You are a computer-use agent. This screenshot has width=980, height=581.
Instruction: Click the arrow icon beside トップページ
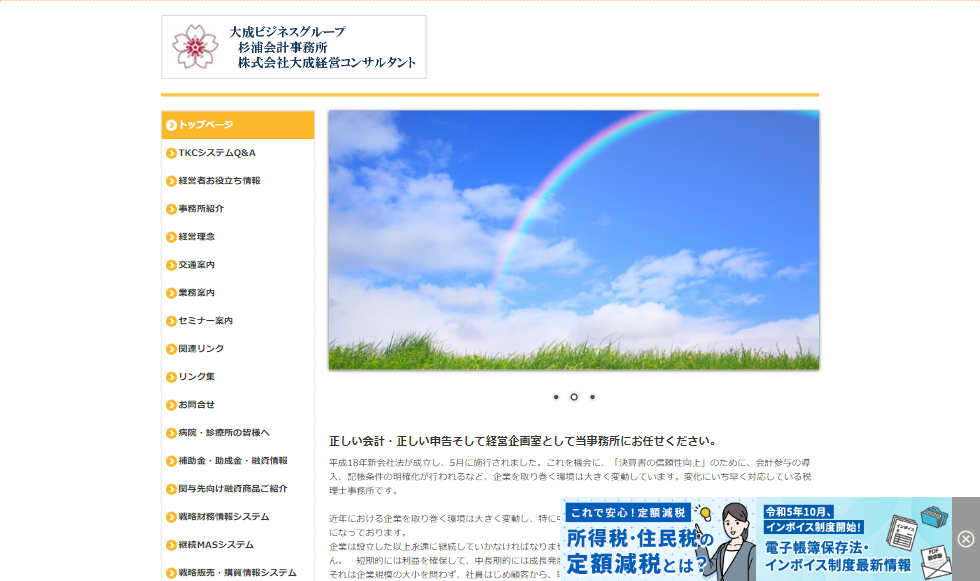pyautogui.click(x=171, y=125)
